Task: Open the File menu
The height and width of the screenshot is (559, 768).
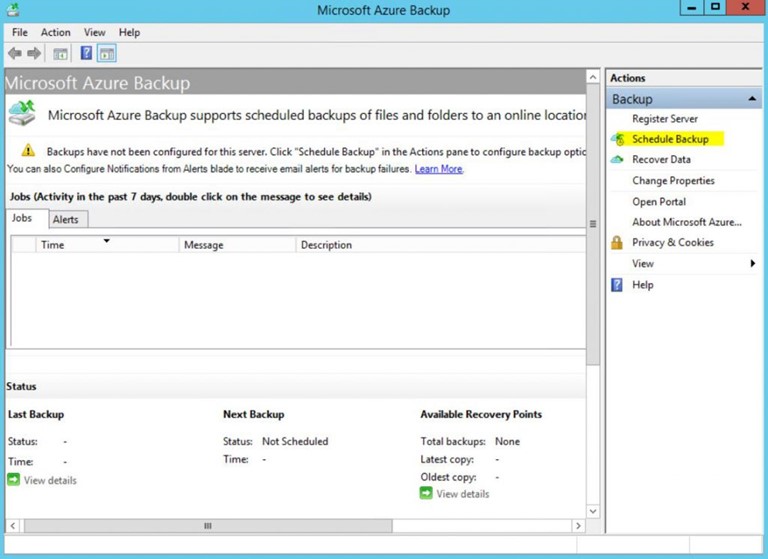Action: click(20, 32)
